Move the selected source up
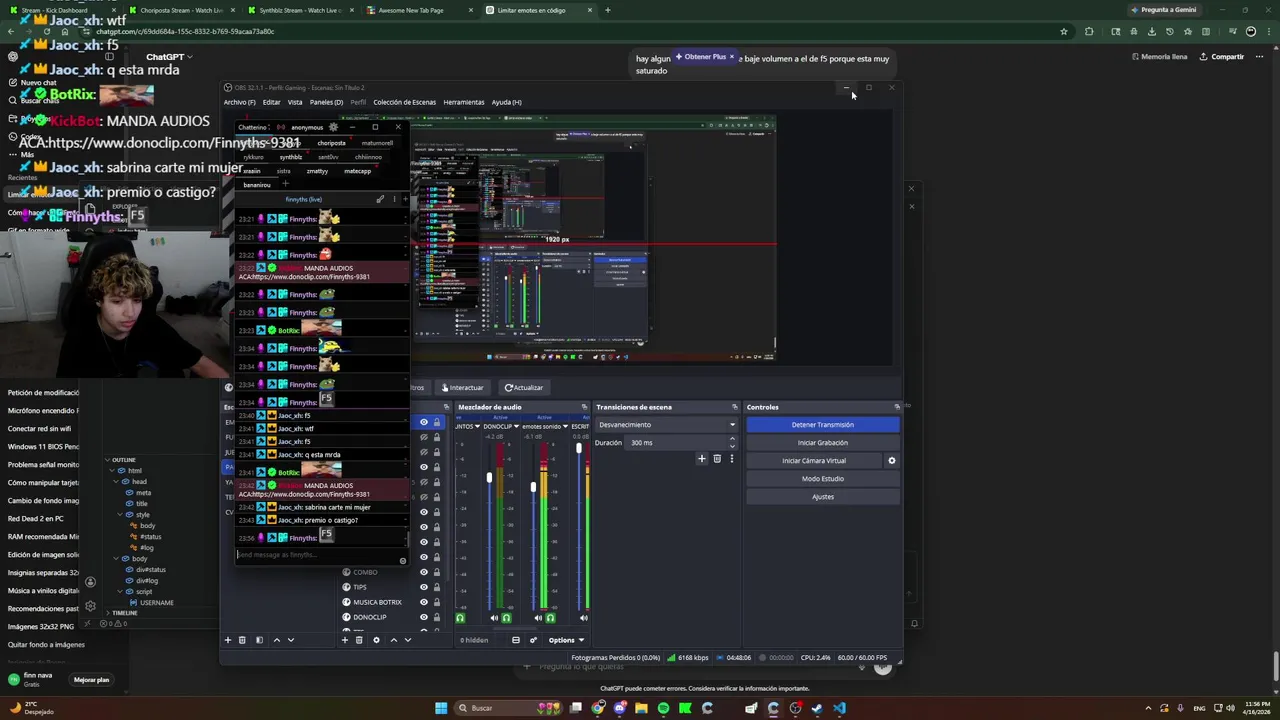Image resolution: width=1280 pixels, height=720 pixels. 393,640
